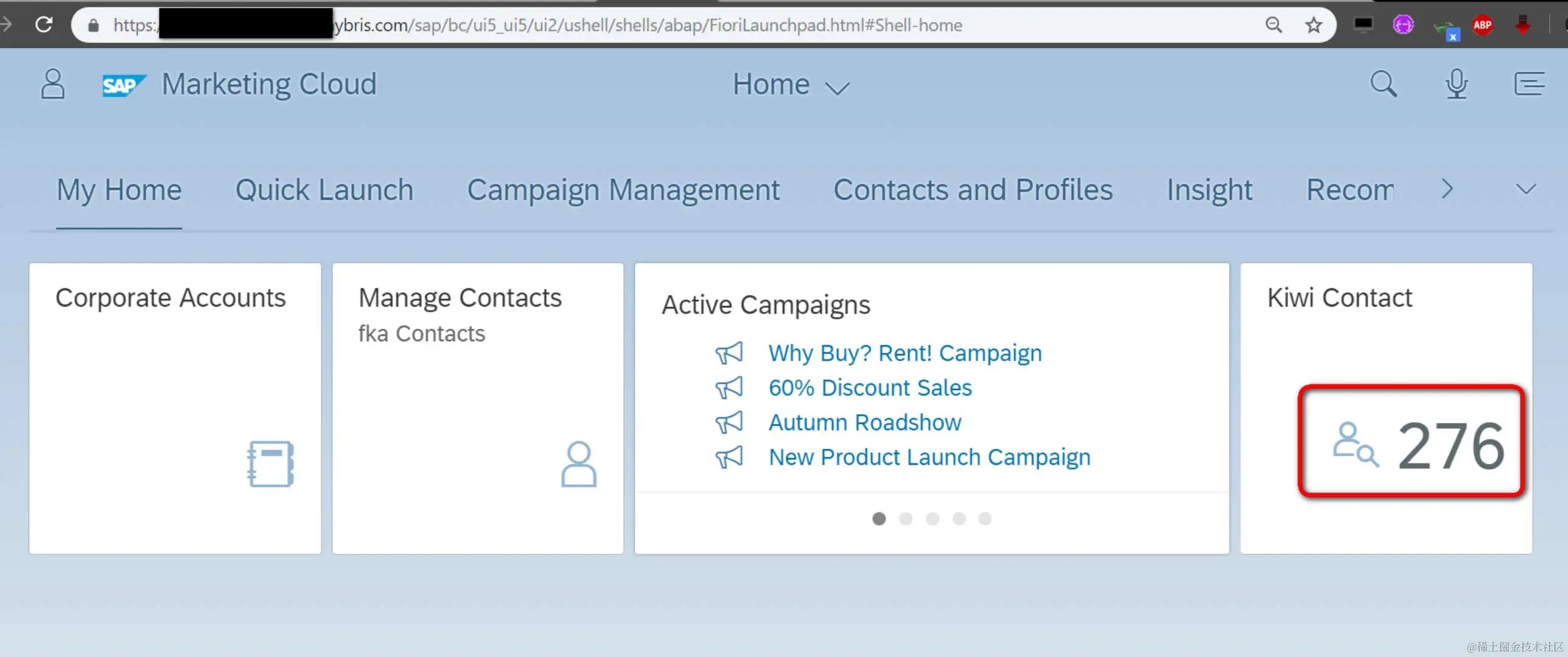Click the browser zoom magnifier icon
Image resolution: width=1568 pixels, height=657 pixels.
1273,25
